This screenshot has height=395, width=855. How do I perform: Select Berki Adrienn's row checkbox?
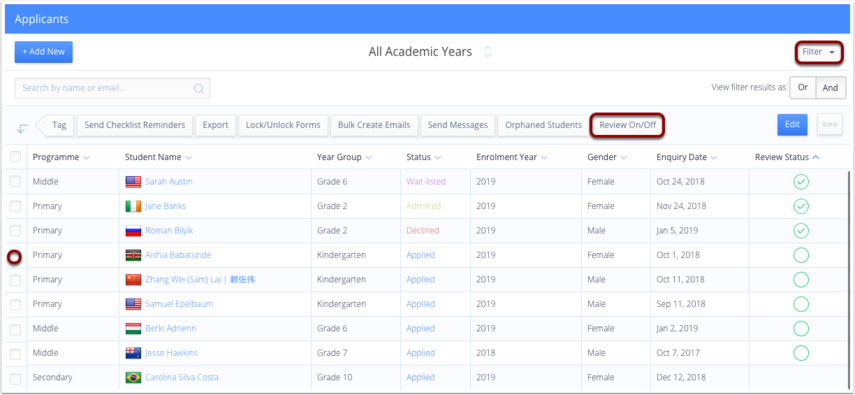pyautogui.click(x=15, y=330)
